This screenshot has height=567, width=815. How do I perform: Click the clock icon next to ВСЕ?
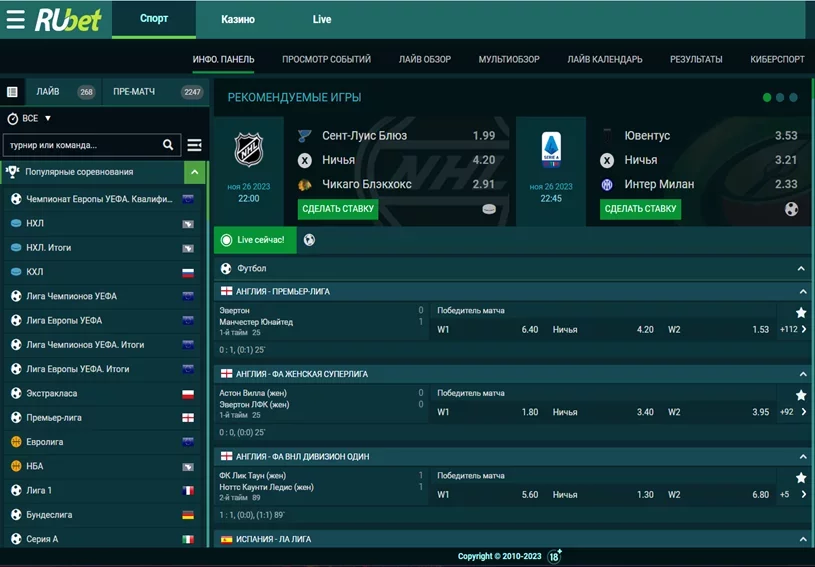pyautogui.click(x=12, y=118)
